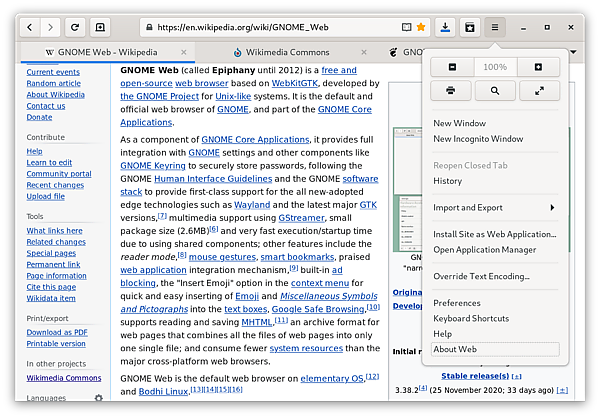Open the What links here link
This screenshot has height=418, width=600.
coord(54,231)
